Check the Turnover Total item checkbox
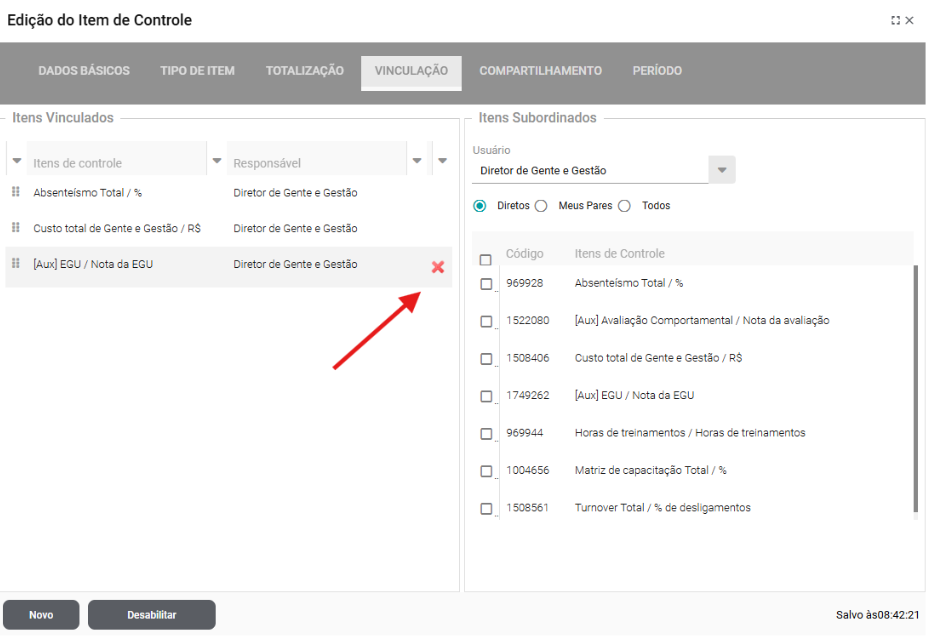Image resolution: width=927 pixels, height=637 pixels. tap(486, 509)
